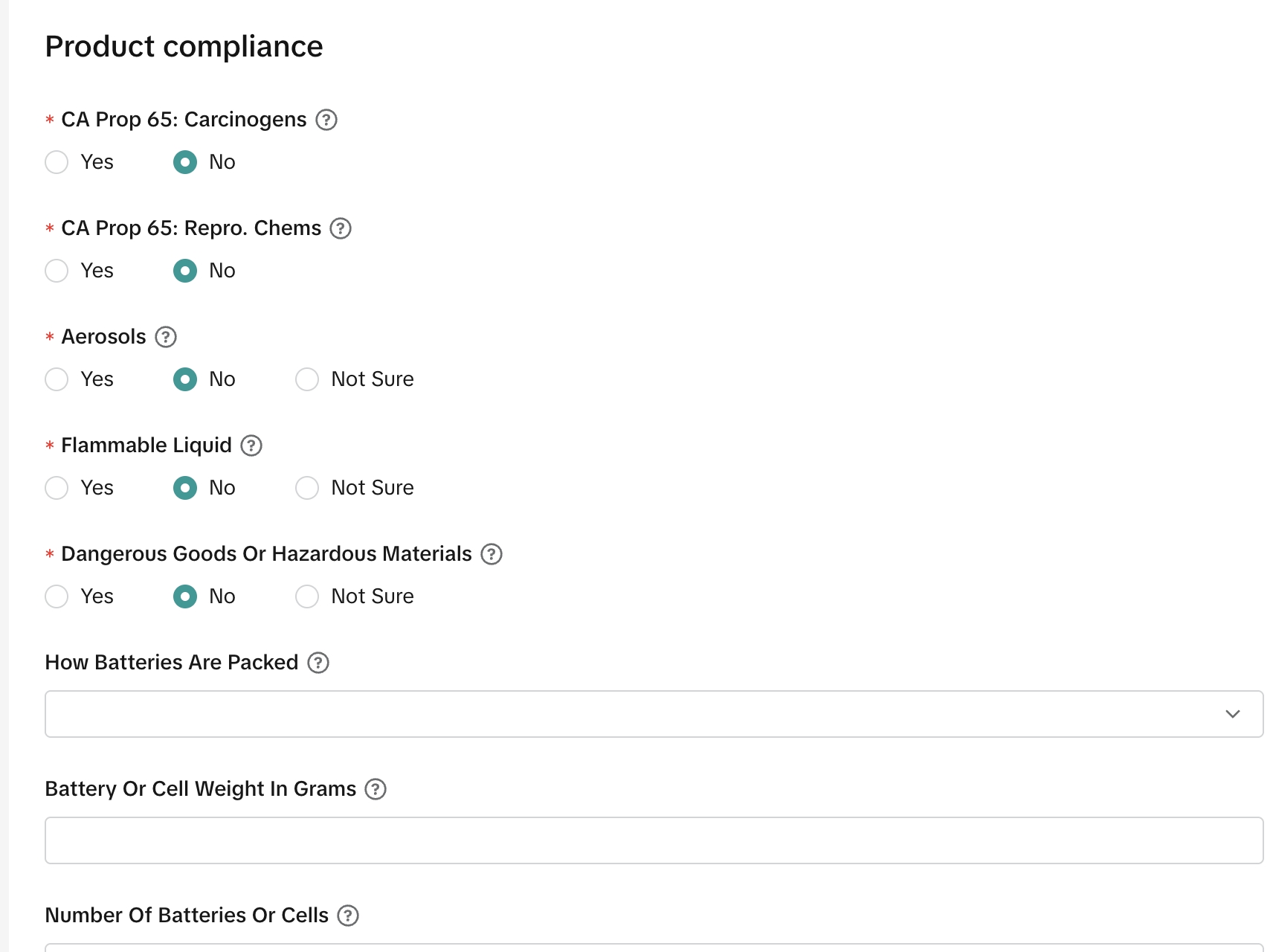Select Yes for CA Prop 65: Repro. Chems
1273x952 pixels.
(57, 271)
